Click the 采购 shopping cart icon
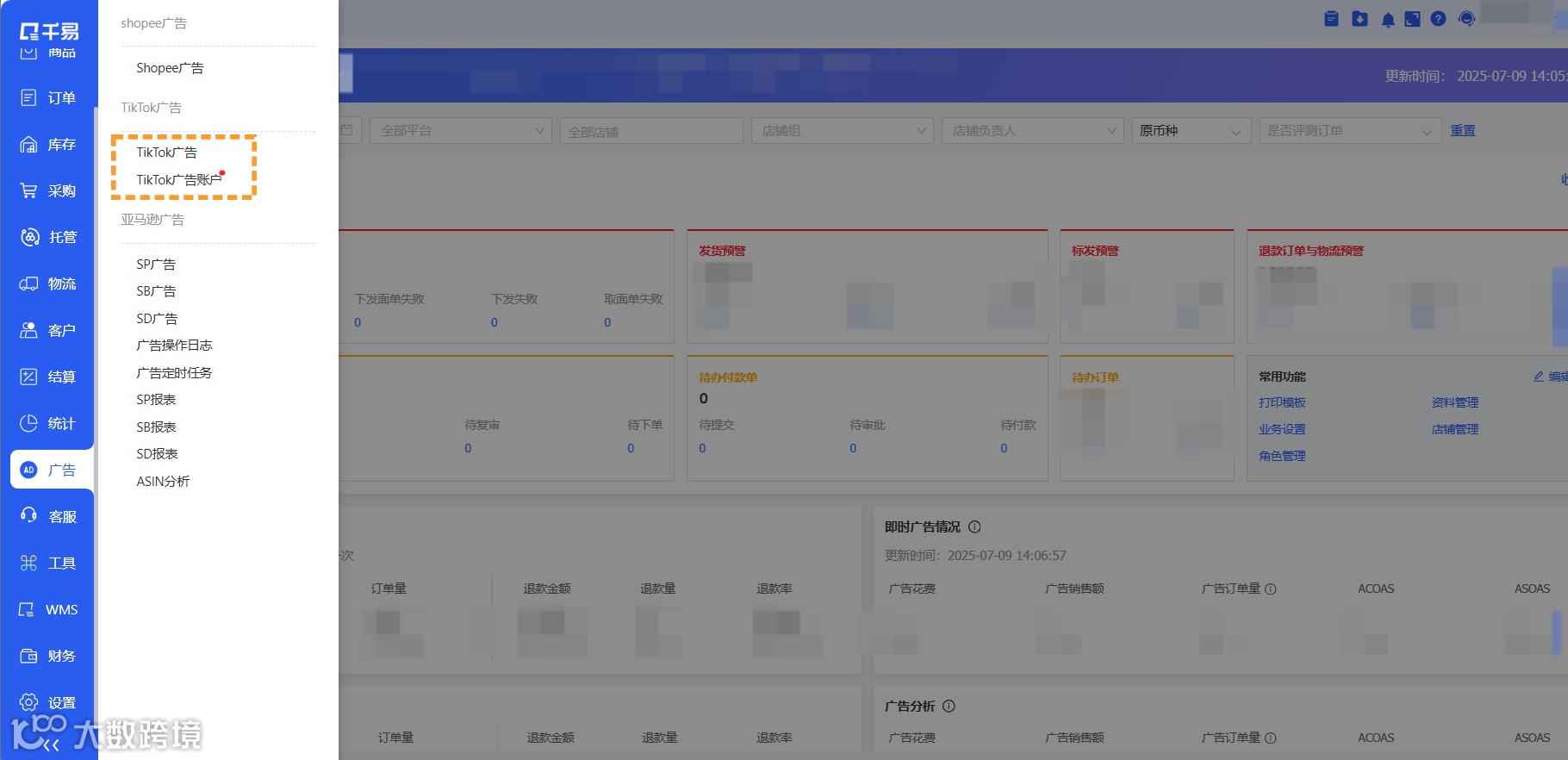 [x=28, y=190]
